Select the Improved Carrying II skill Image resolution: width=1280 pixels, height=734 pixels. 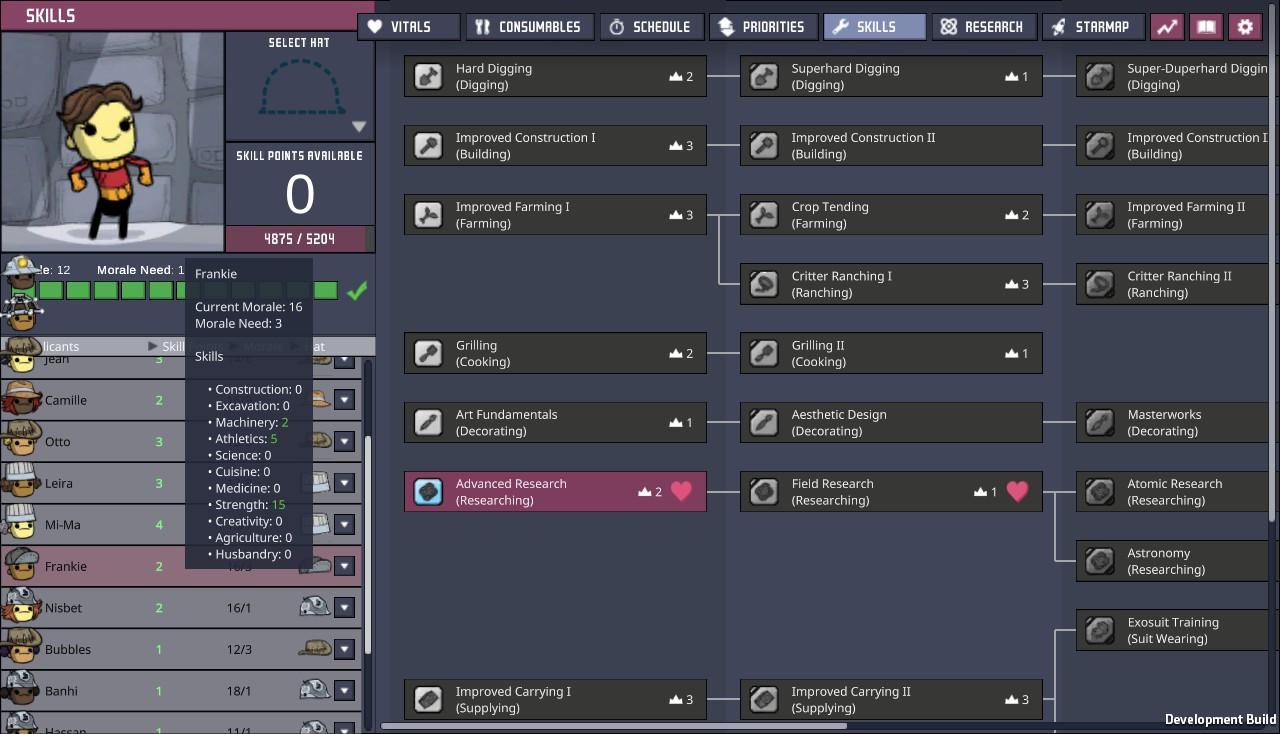tap(890, 699)
